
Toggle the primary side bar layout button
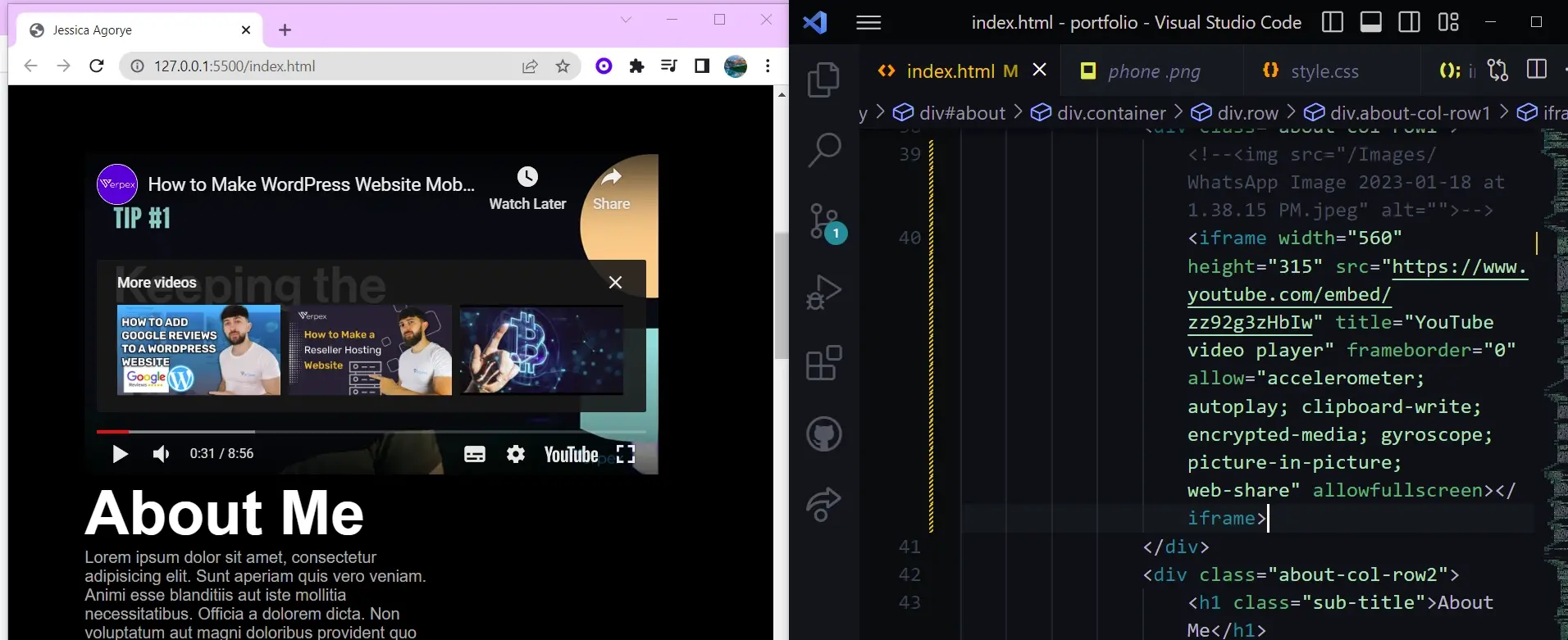click(x=1332, y=22)
